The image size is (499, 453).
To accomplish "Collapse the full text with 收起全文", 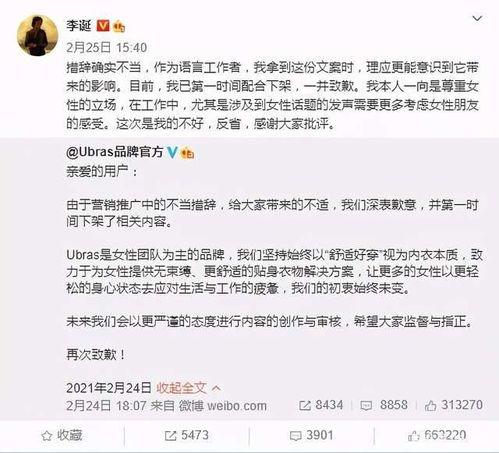I will [181, 388].
